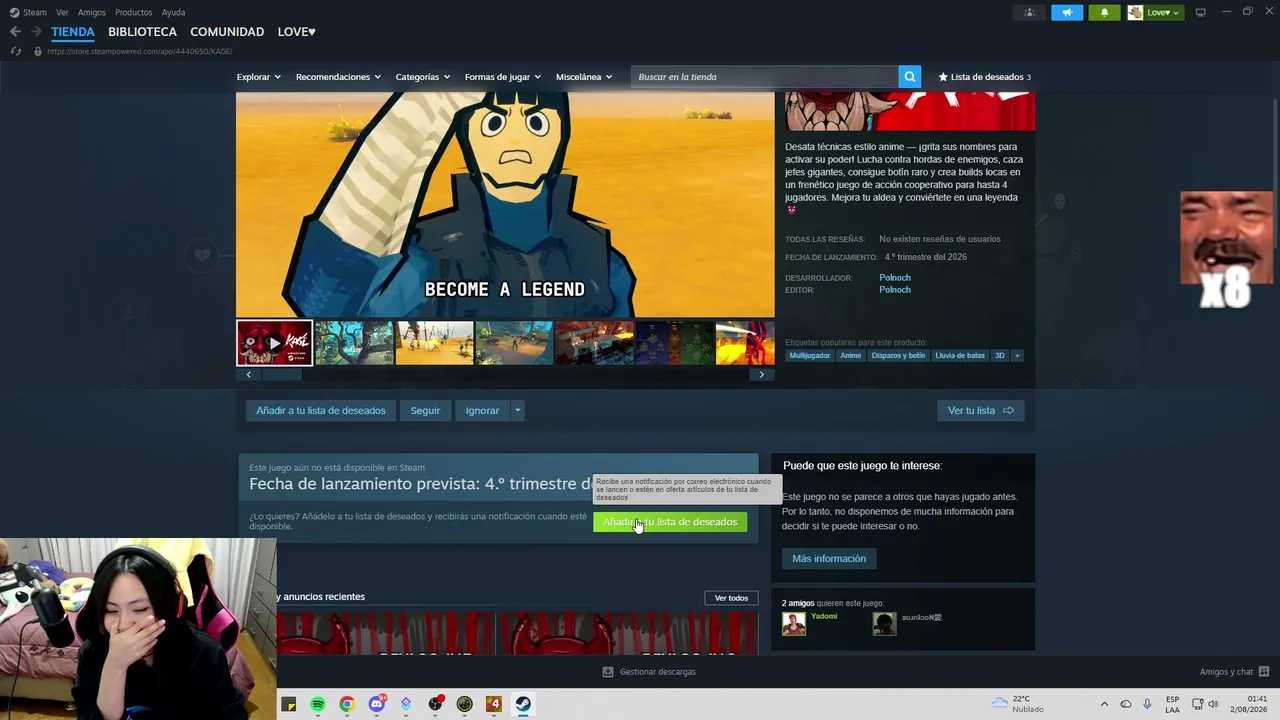1280x720 pixels.
Task: Switch to the BIBLIOTECA tab
Action: tap(142, 32)
